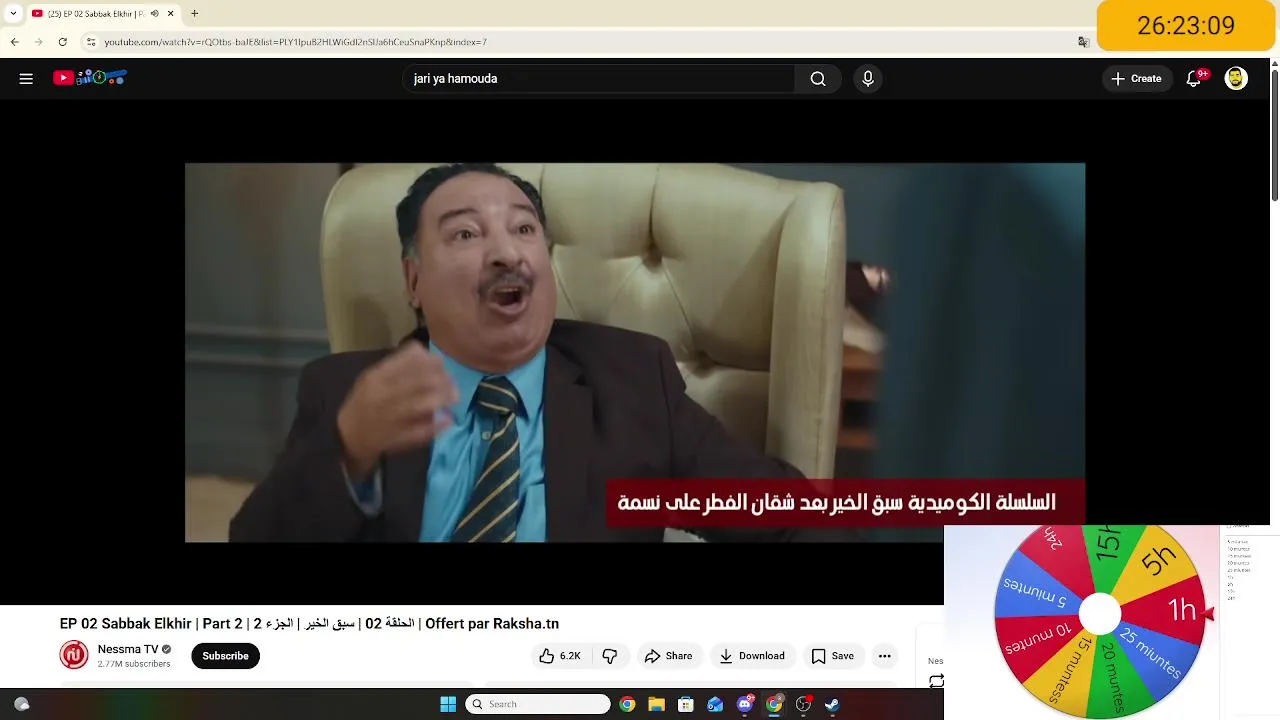Open translate page icon in address bar
Screen dimensions: 1280x720
click(1083, 42)
